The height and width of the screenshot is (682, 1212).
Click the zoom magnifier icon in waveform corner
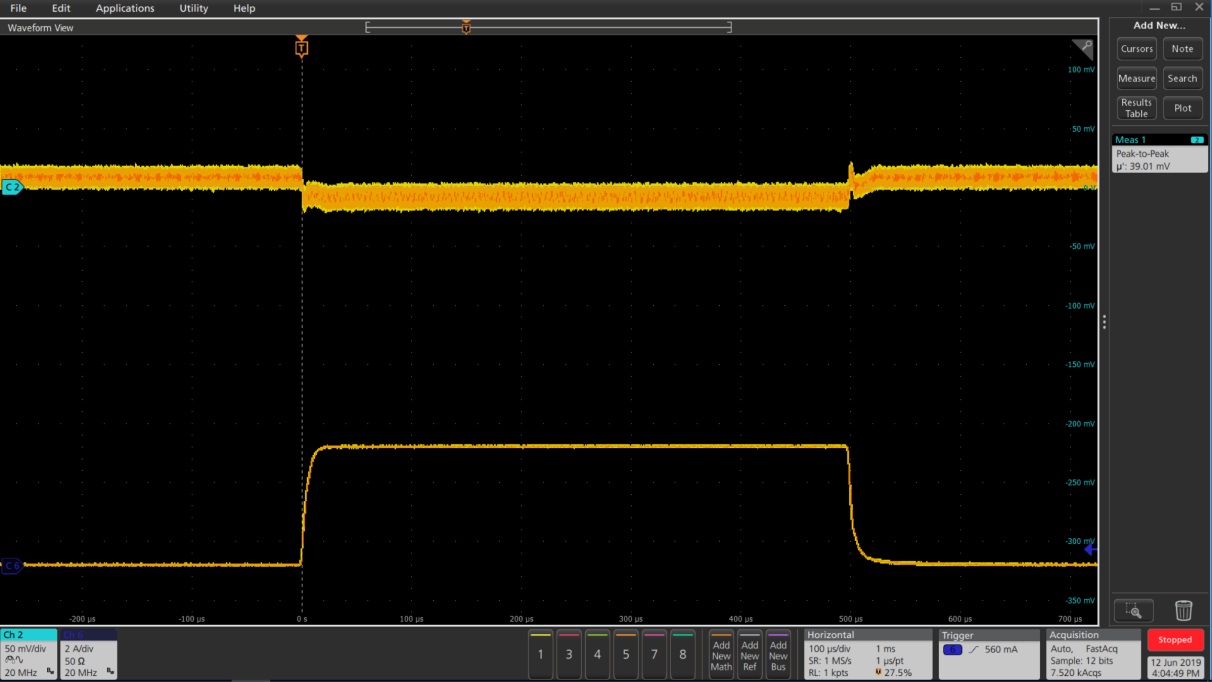[1083, 48]
